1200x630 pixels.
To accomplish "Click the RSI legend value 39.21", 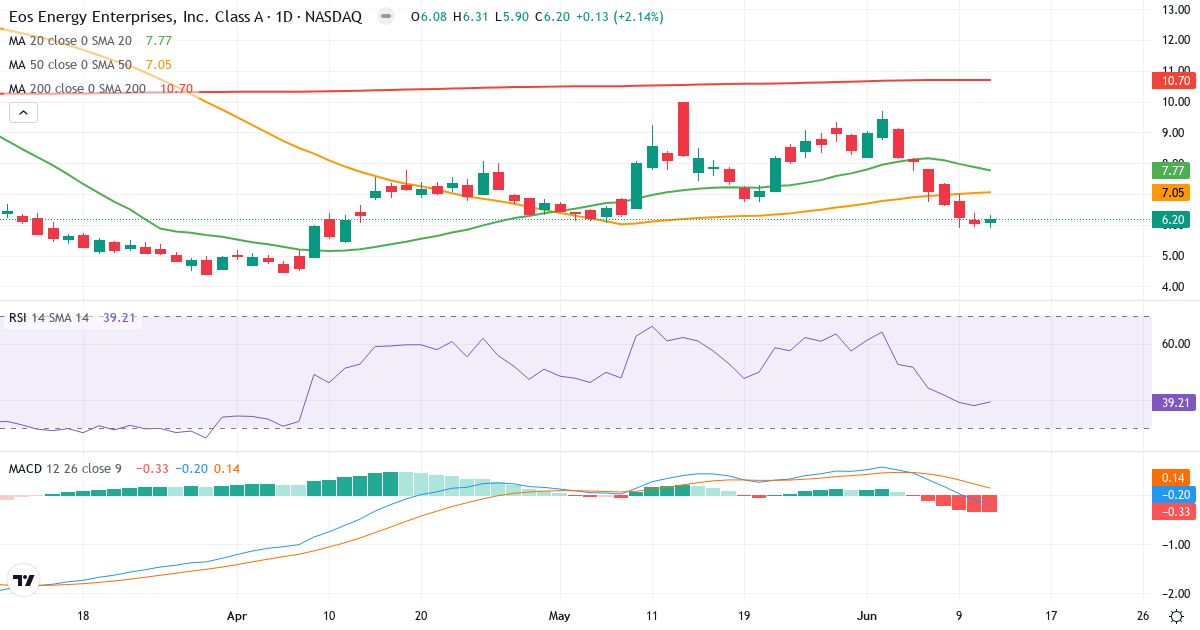I will point(119,318).
